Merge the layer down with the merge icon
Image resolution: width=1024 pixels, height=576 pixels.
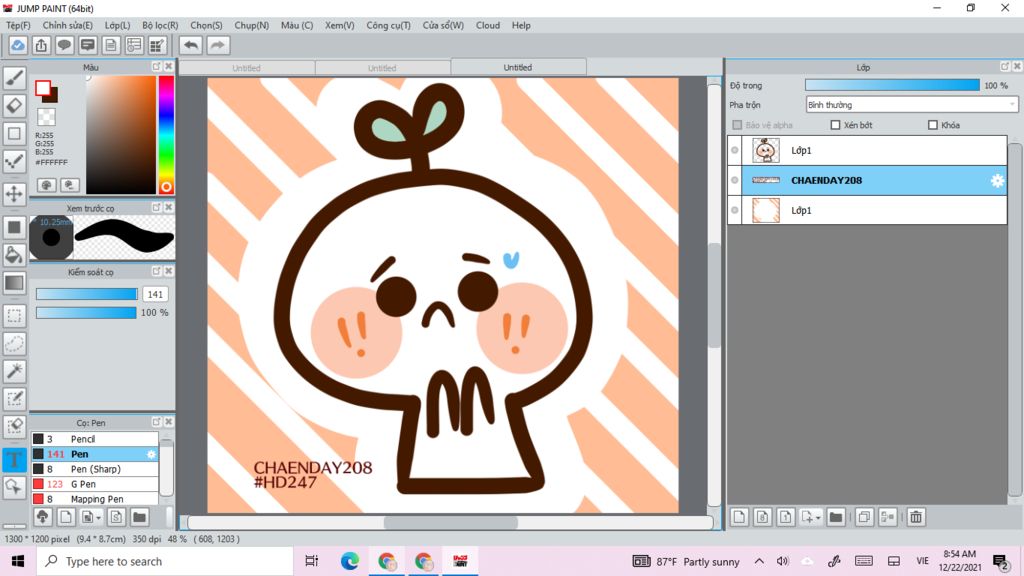point(888,517)
